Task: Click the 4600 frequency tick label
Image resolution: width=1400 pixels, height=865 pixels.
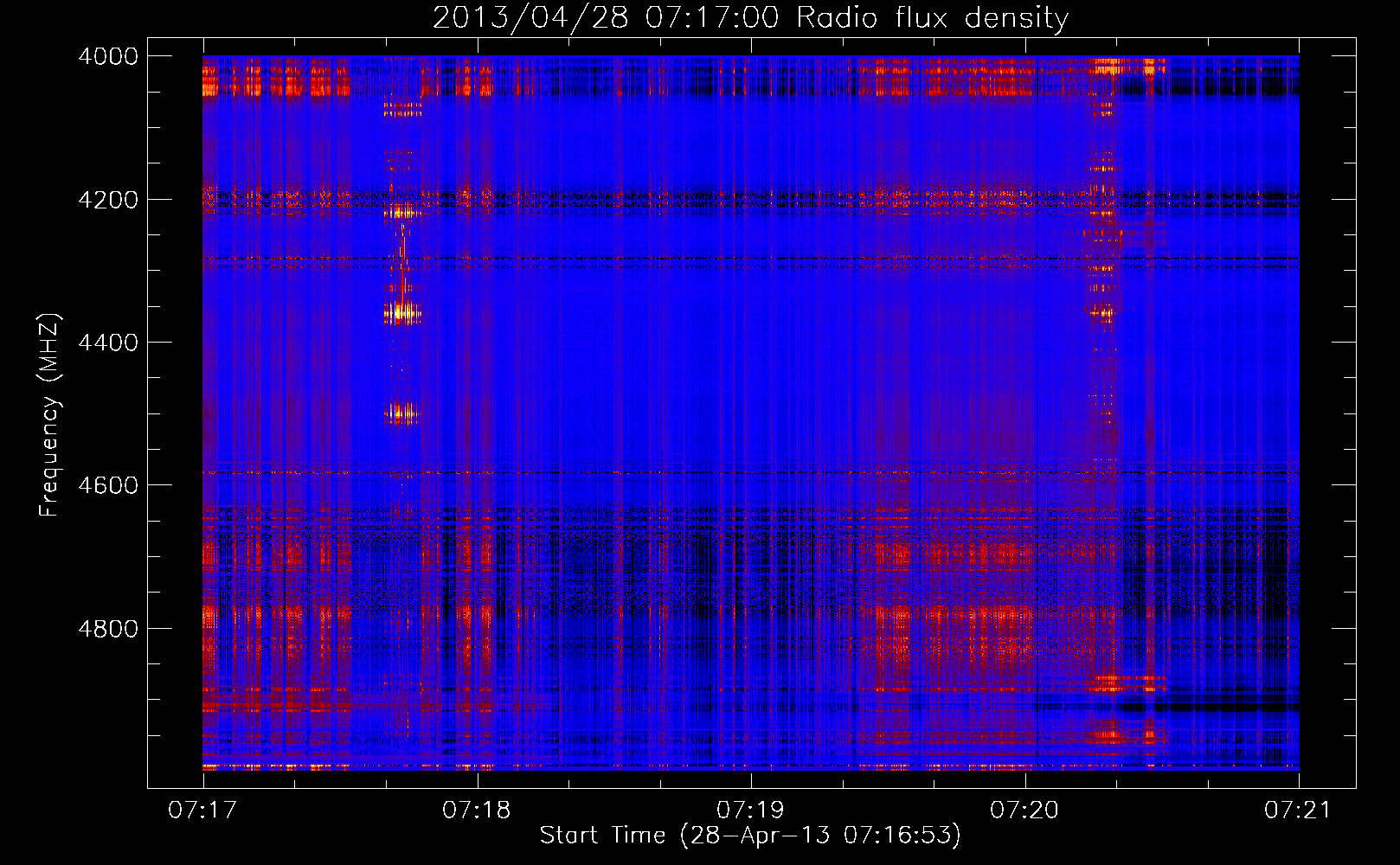Action: click(x=108, y=485)
